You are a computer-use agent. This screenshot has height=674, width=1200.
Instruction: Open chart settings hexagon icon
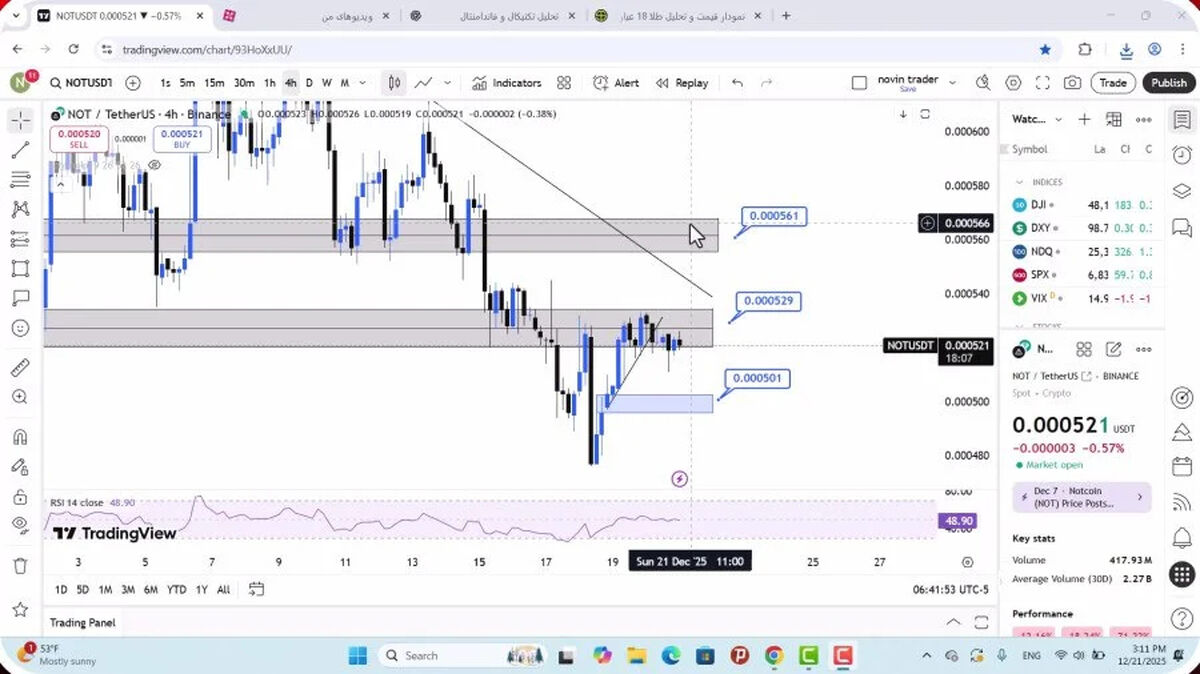coord(1013,83)
